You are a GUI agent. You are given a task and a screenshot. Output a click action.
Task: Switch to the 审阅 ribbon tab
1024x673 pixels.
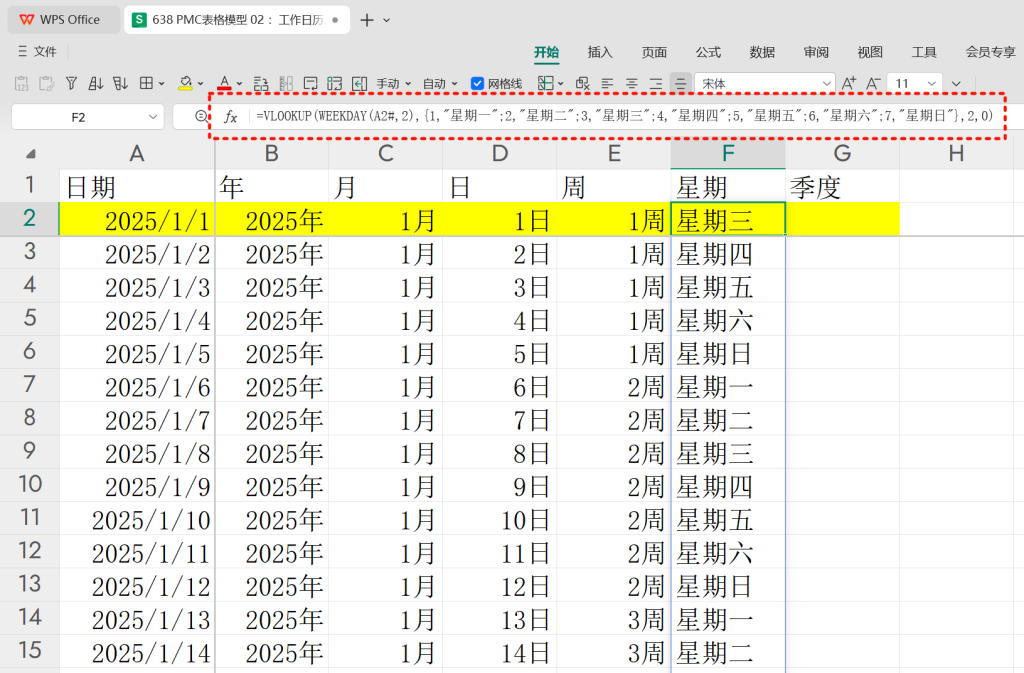pyautogui.click(x=816, y=52)
